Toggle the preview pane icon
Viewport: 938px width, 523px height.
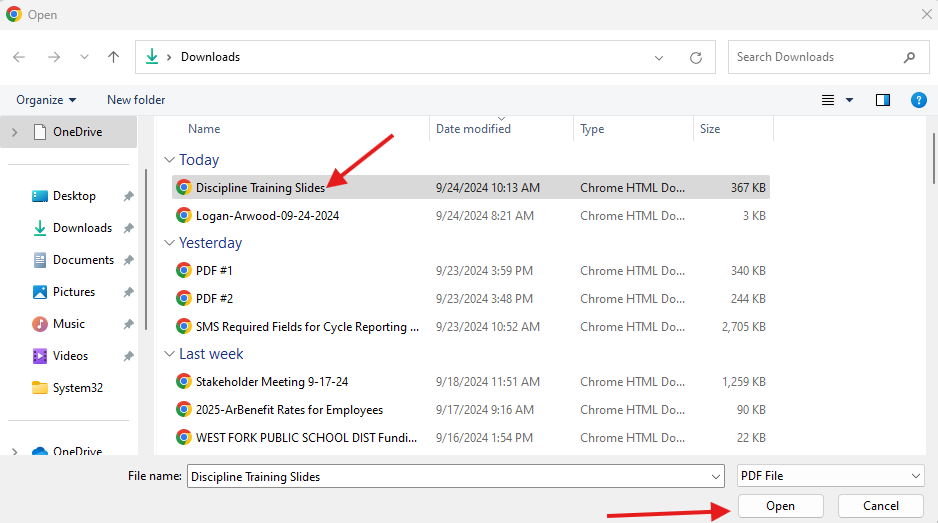pos(882,100)
